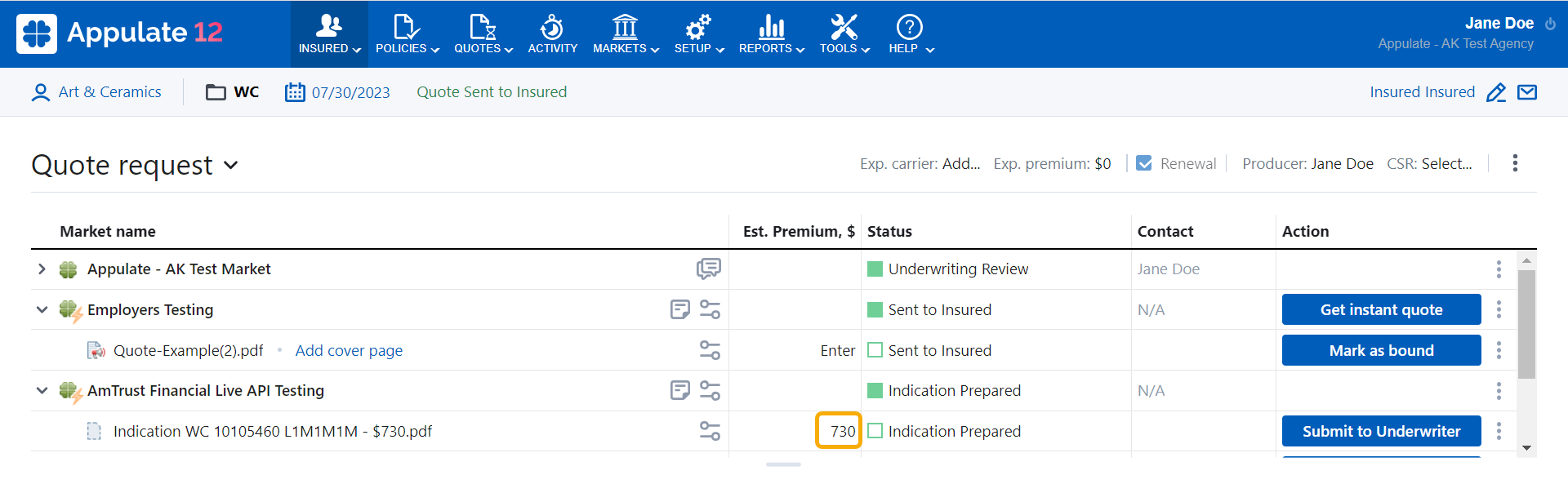Image resolution: width=1568 pixels, height=484 pixels.
Task: Check the Sent to Insured box for Quote-Example(2).pdf
Action: 875,350
